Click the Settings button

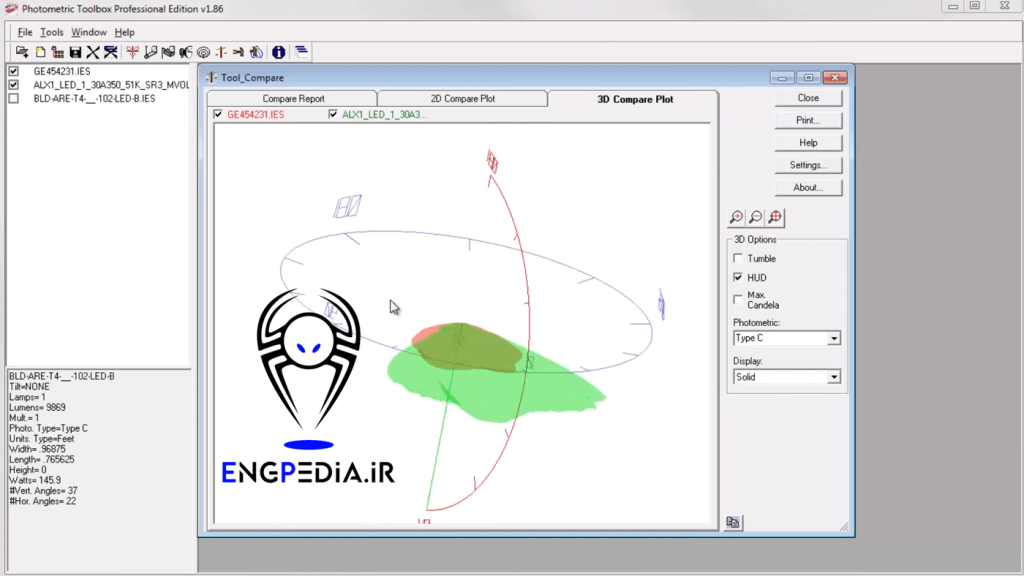point(808,164)
